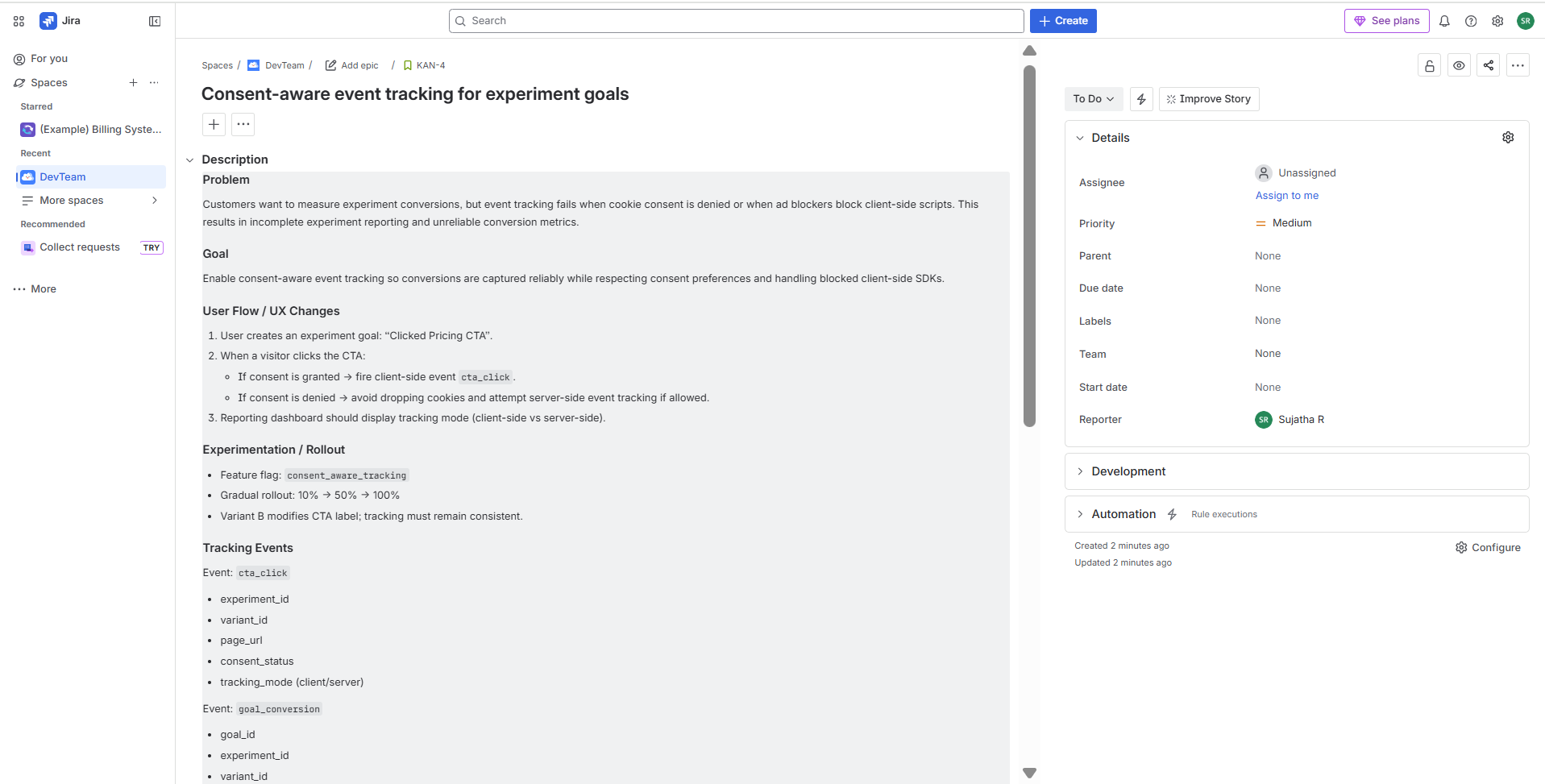Click the Unassigned avatar icon
Screen dimensions: 1545x784
[x=1264, y=173]
